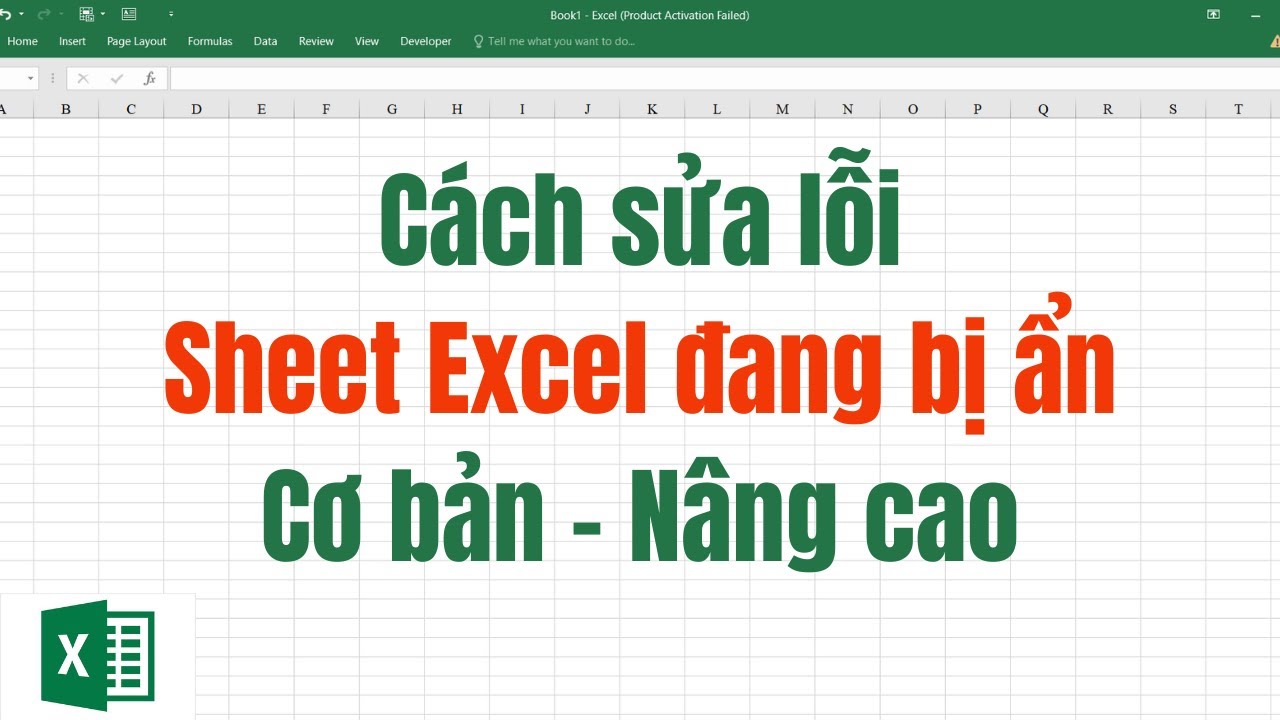
Task: Switch to the Insert tab
Action: coord(72,41)
